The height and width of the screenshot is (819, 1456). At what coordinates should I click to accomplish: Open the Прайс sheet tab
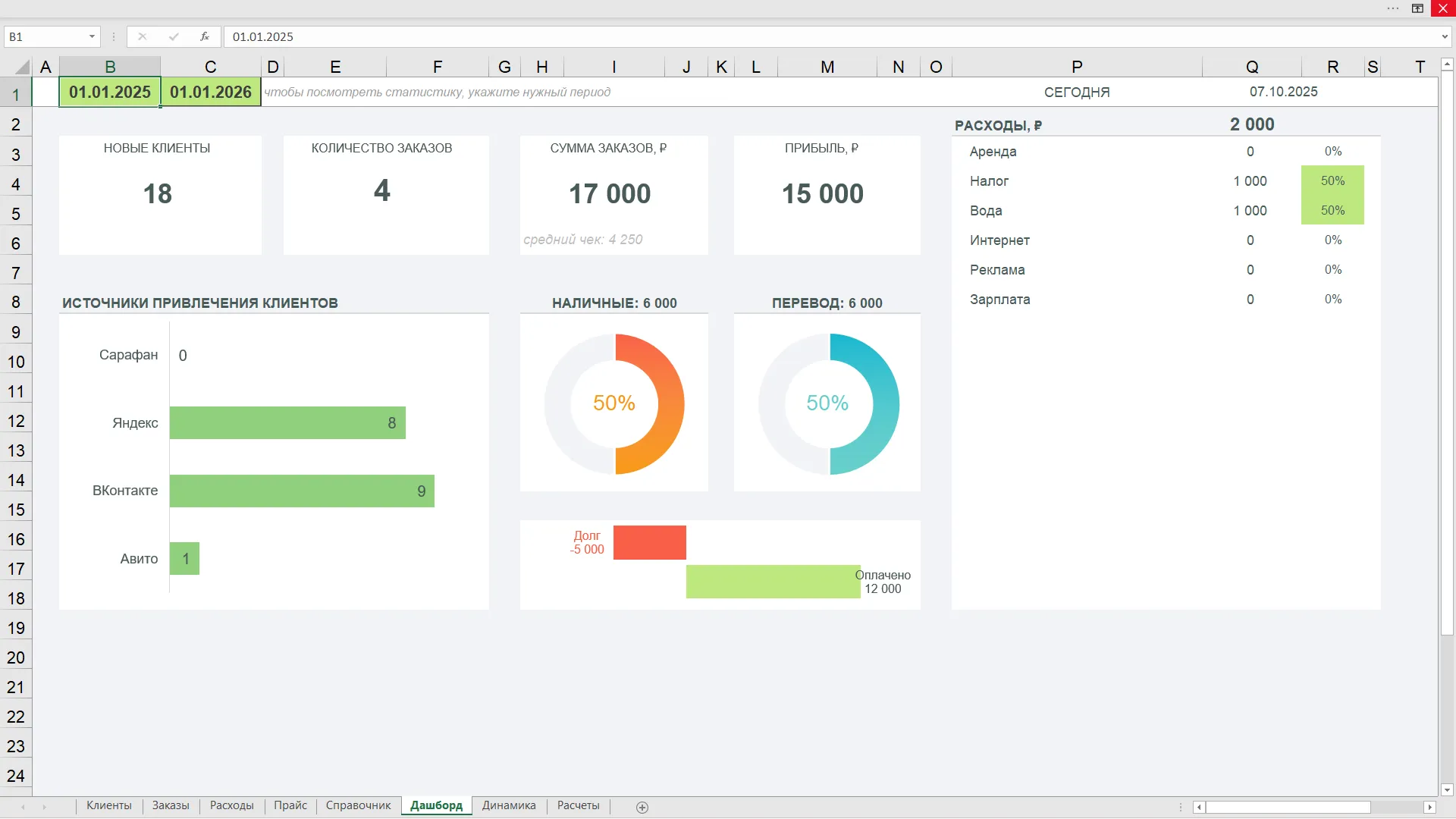290,805
